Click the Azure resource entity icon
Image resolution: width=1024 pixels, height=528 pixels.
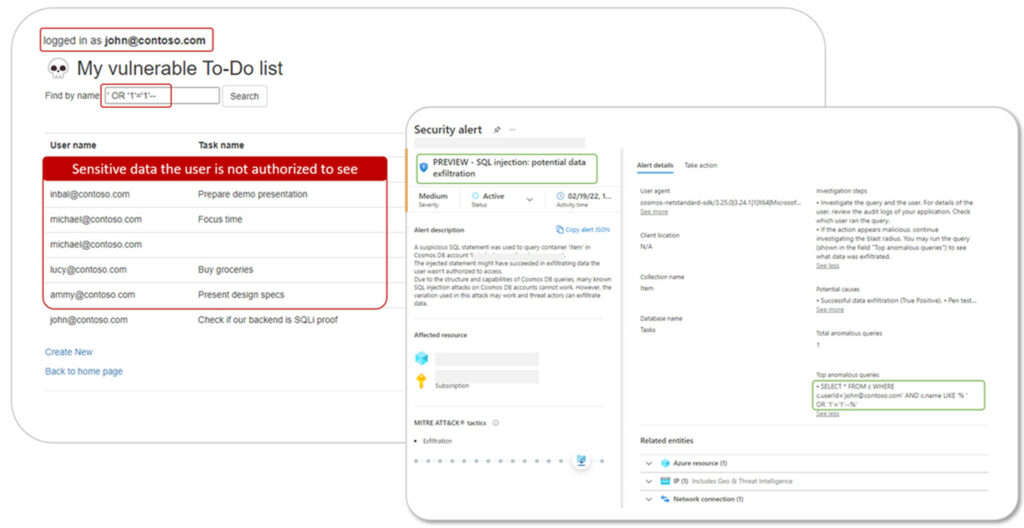point(665,463)
